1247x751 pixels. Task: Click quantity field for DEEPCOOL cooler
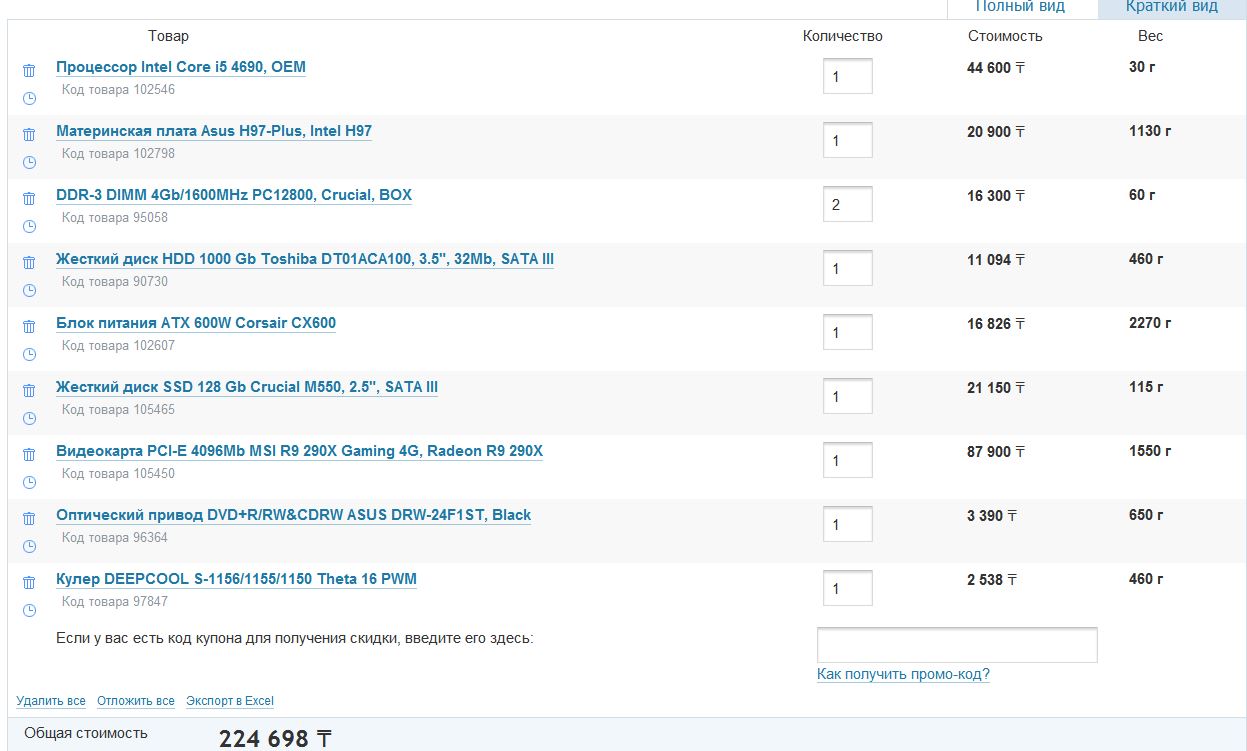point(848,588)
